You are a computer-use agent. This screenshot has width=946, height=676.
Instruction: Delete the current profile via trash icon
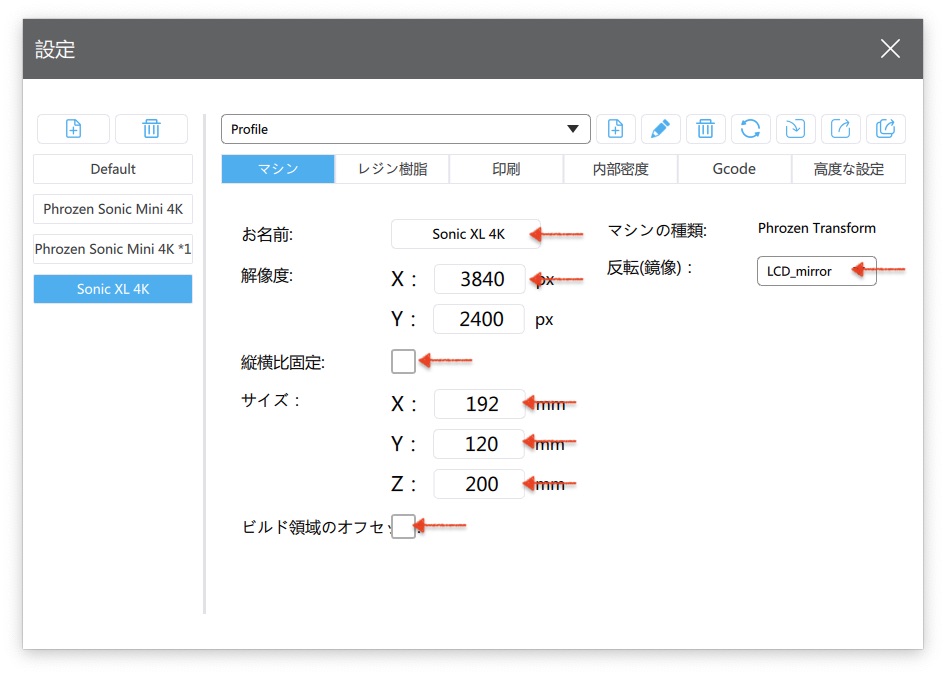coord(705,129)
